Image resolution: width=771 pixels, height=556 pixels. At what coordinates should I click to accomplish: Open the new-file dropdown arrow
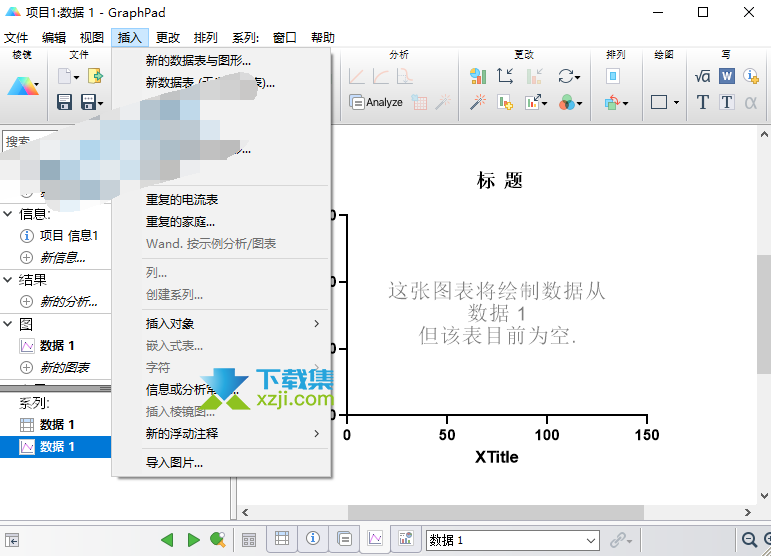click(76, 77)
